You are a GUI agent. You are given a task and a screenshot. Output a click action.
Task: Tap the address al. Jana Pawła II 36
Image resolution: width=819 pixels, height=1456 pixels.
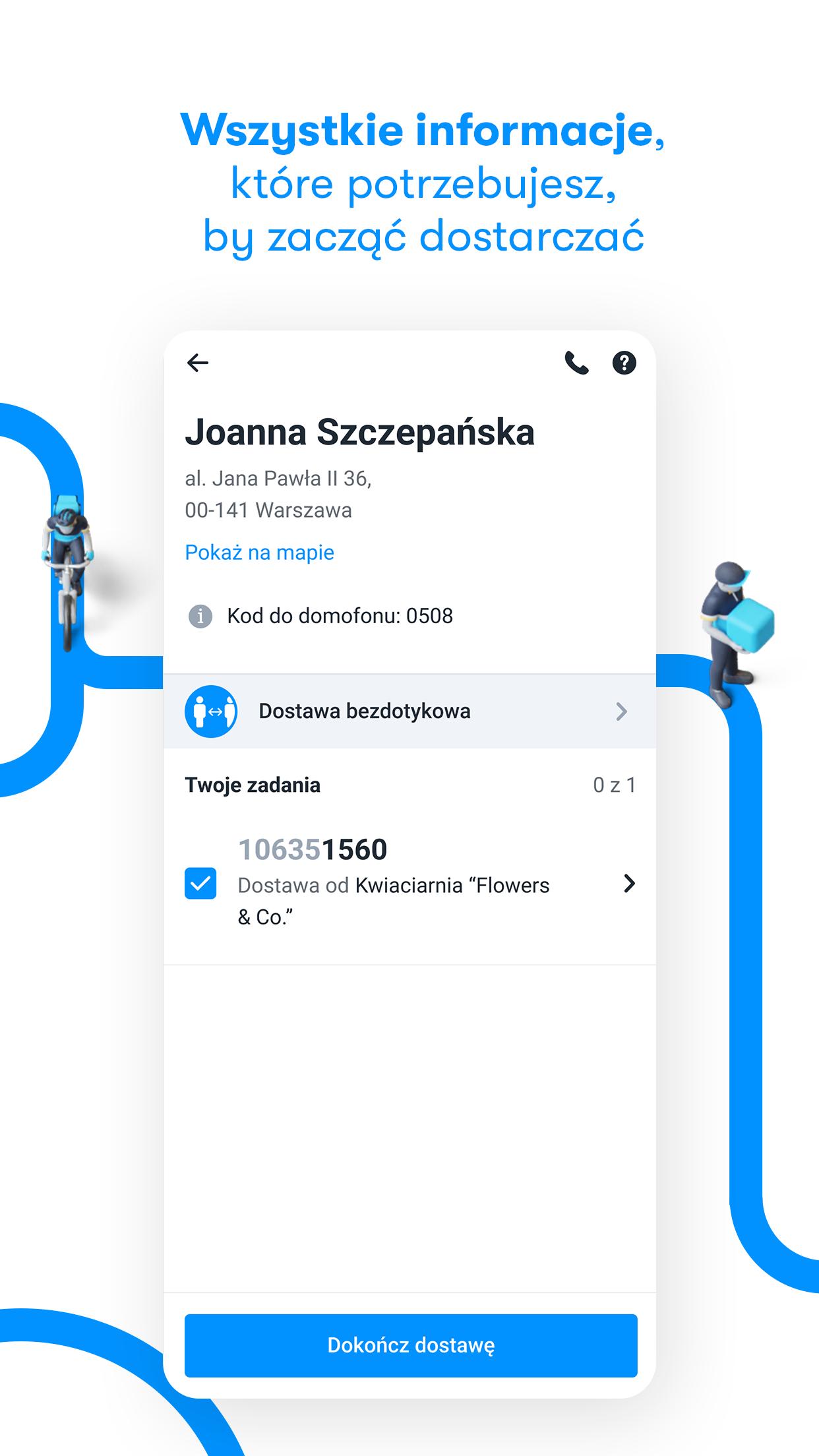pyautogui.click(x=278, y=479)
